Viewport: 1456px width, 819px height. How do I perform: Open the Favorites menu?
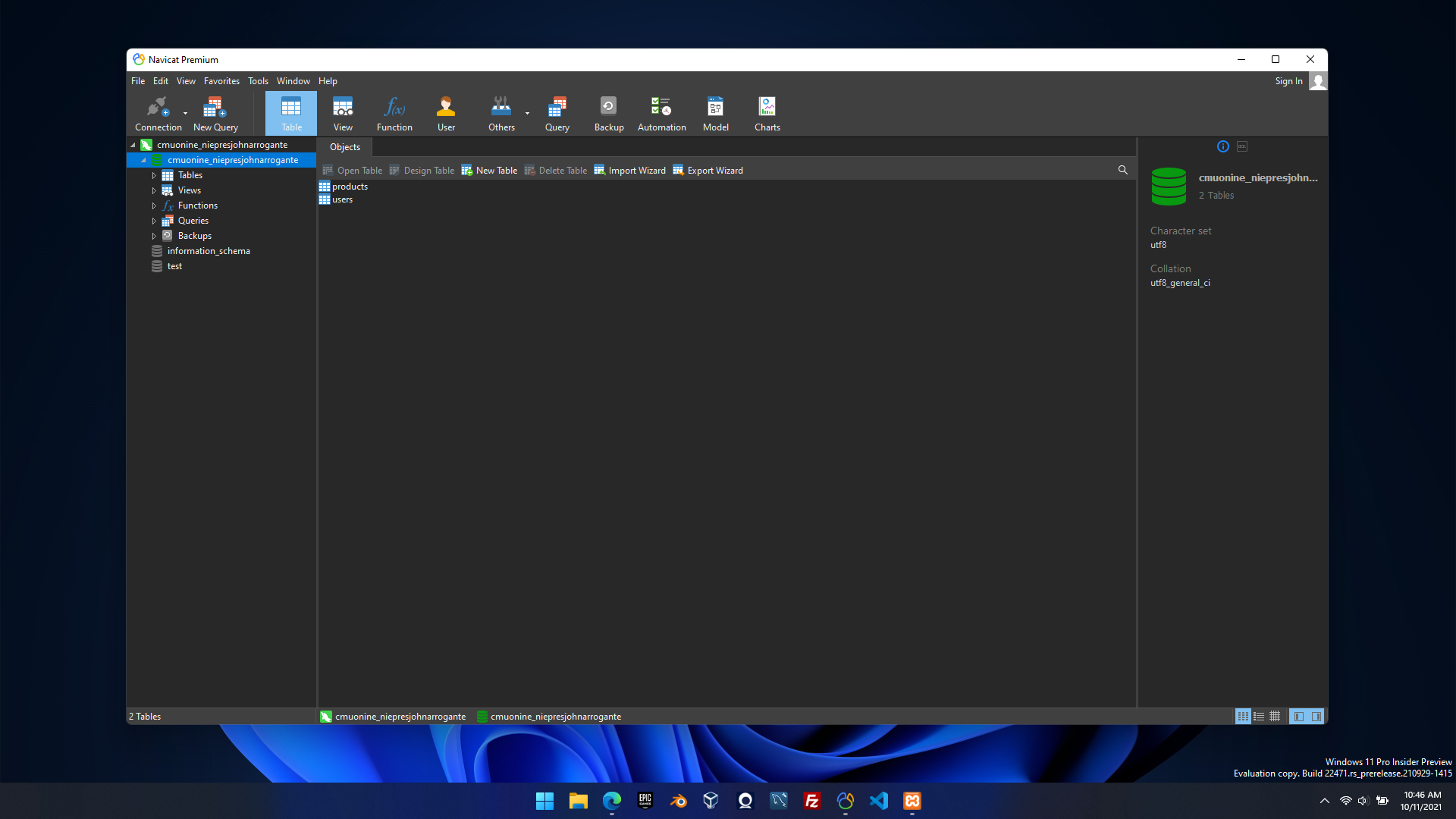[x=221, y=81]
